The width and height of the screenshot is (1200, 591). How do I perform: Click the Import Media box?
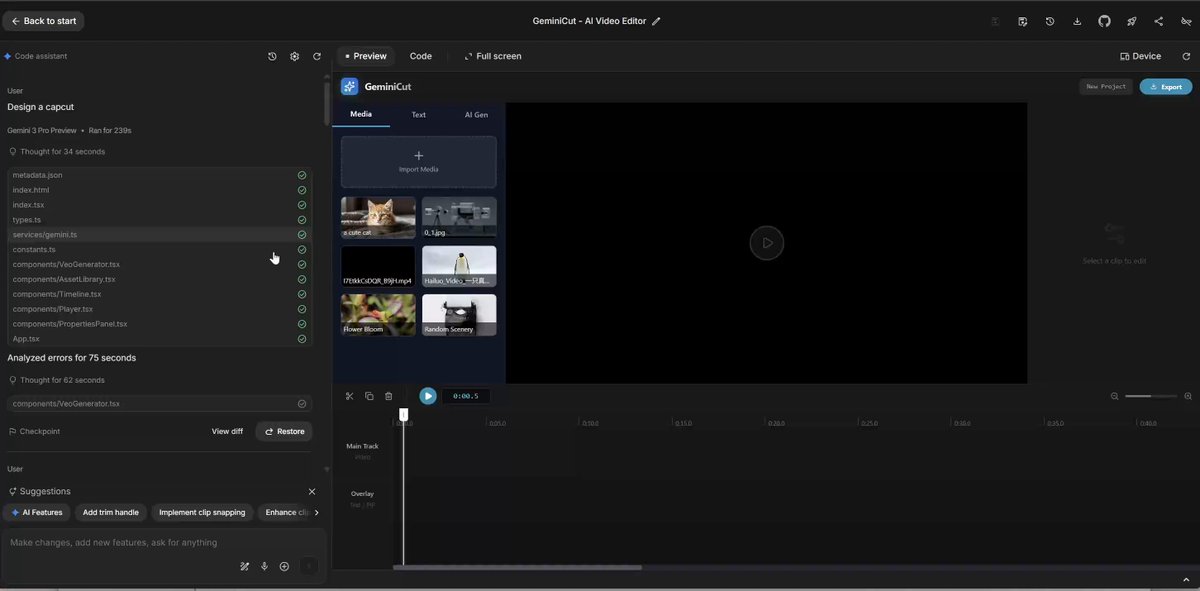pyautogui.click(x=419, y=162)
